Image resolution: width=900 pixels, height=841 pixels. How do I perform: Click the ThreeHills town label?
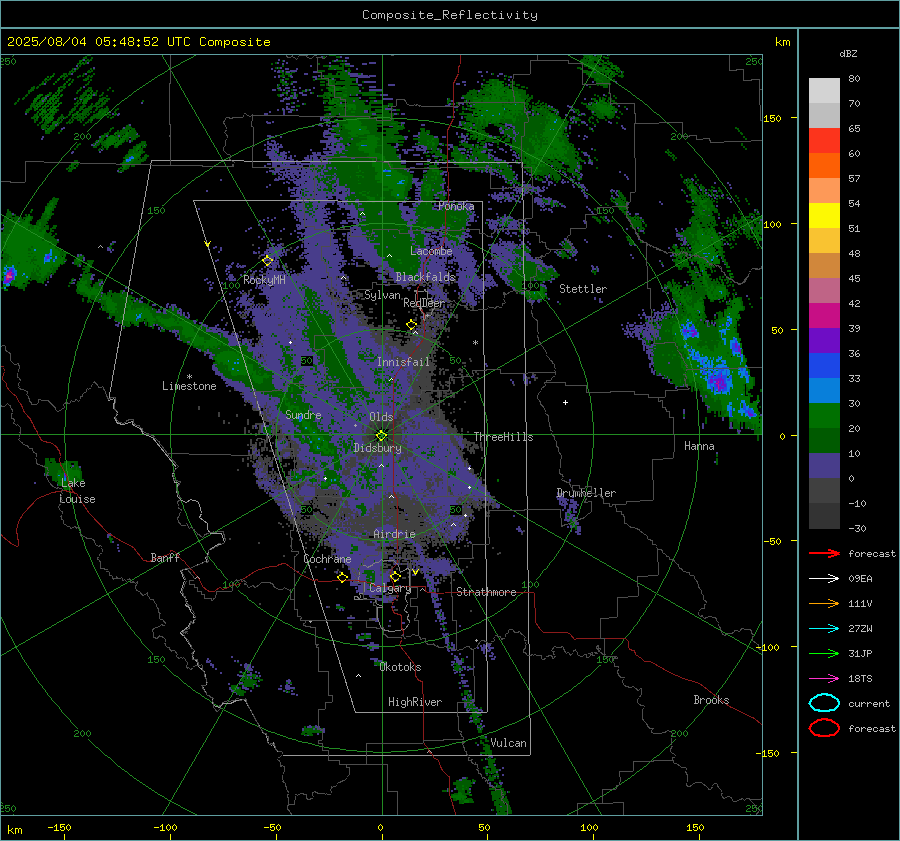coord(503,437)
